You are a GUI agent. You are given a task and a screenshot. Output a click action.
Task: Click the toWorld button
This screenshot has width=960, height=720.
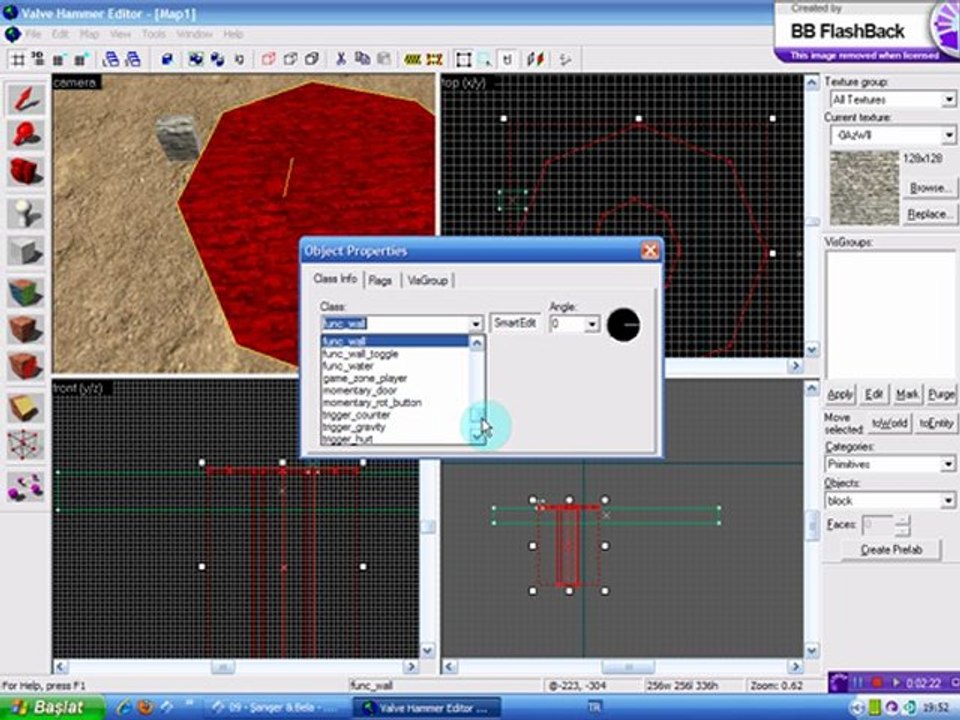[890, 423]
